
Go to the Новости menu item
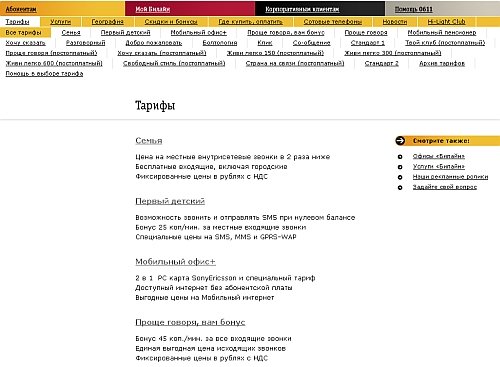click(395, 22)
